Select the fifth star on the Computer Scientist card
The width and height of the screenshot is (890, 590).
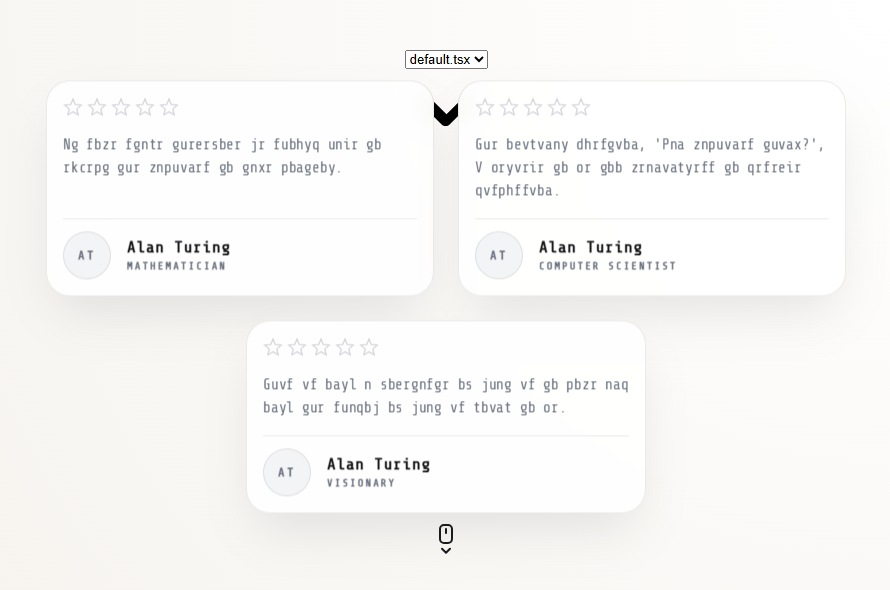click(581, 107)
